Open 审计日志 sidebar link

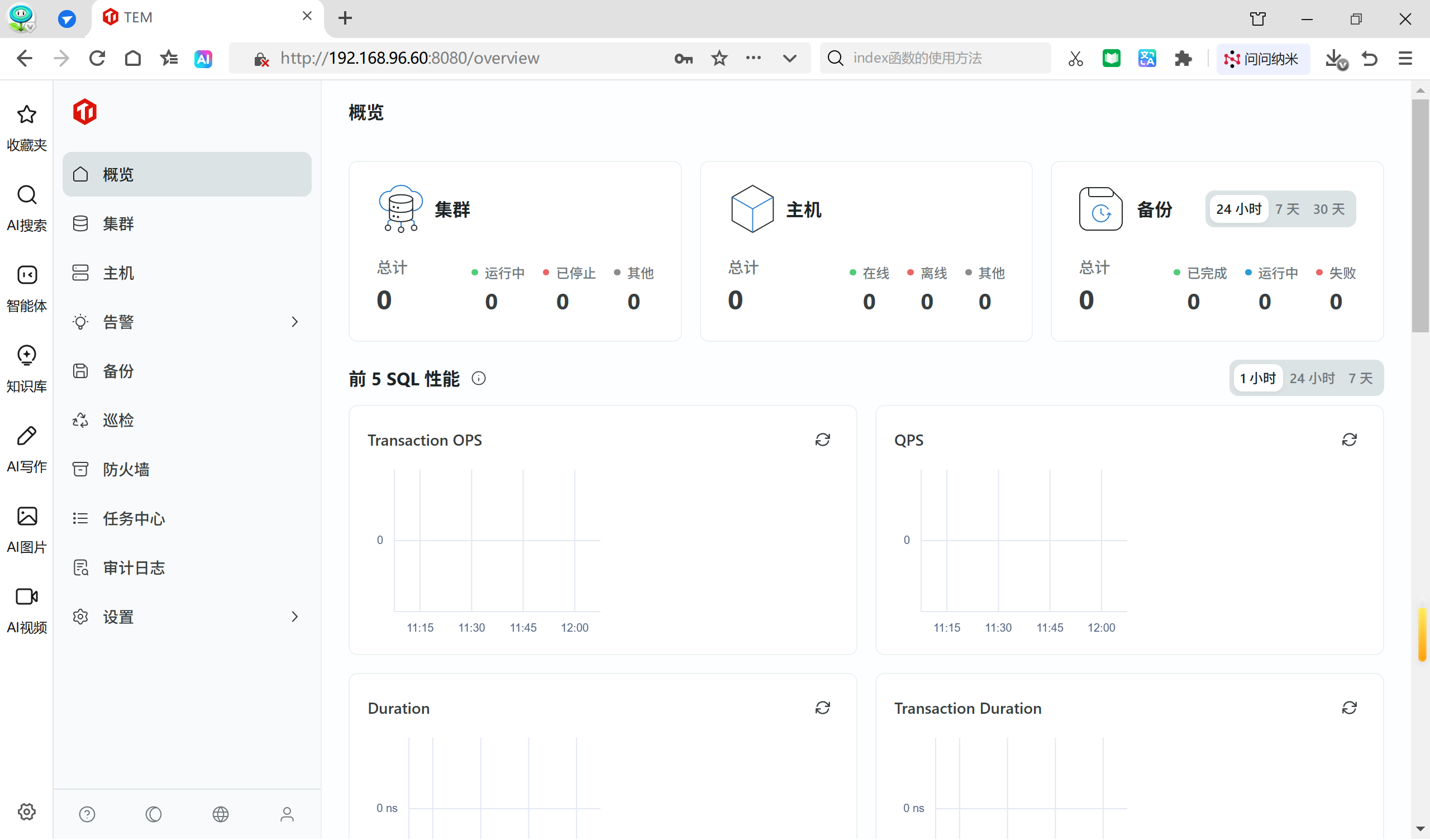pos(134,567)
